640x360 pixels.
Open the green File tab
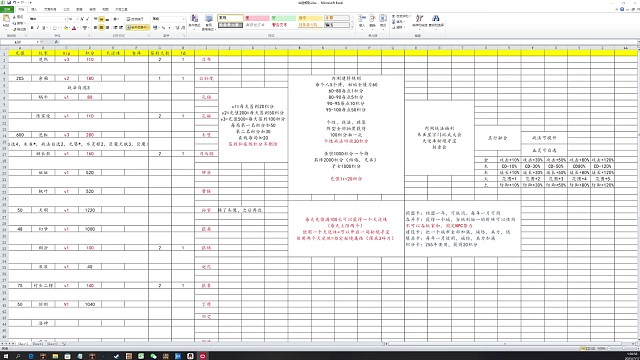click(x=7, y=9)
